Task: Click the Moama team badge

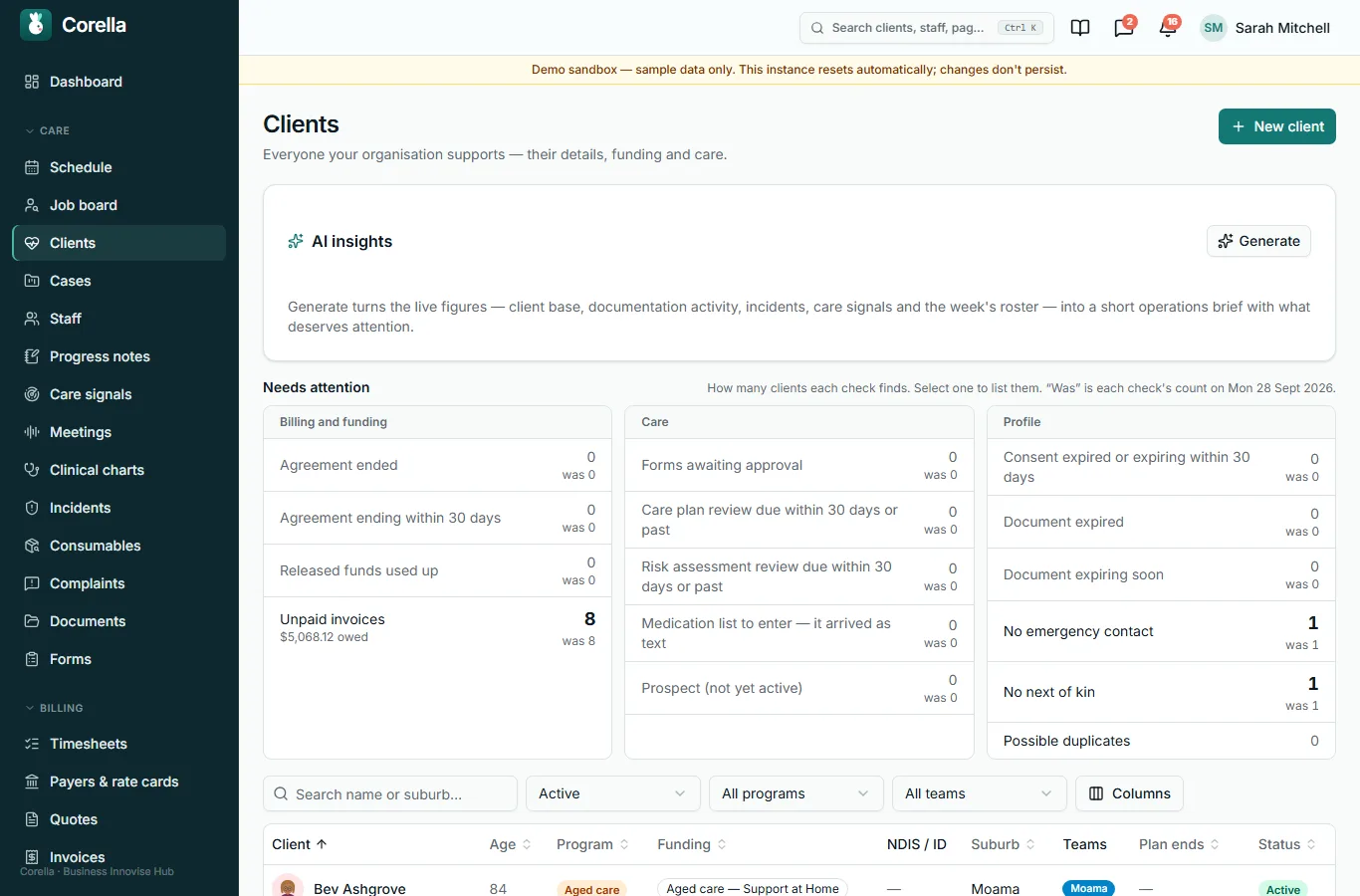Action: 1088,888
